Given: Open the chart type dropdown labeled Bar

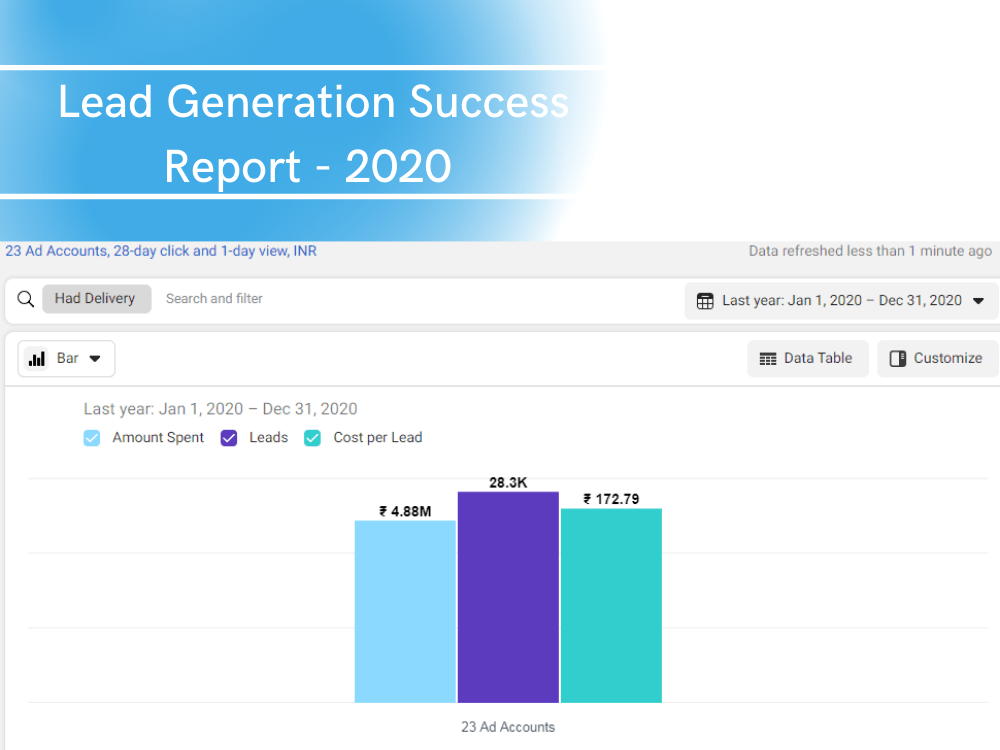Looking at the screenshot, I should (66, 358).
